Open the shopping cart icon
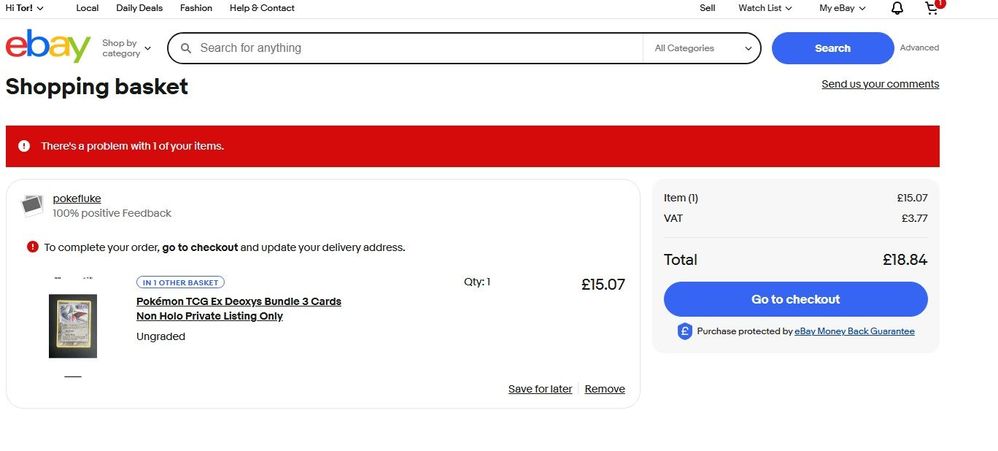This screenshot has height=451, width=998. pyautogui.click(x=932, y=8)
